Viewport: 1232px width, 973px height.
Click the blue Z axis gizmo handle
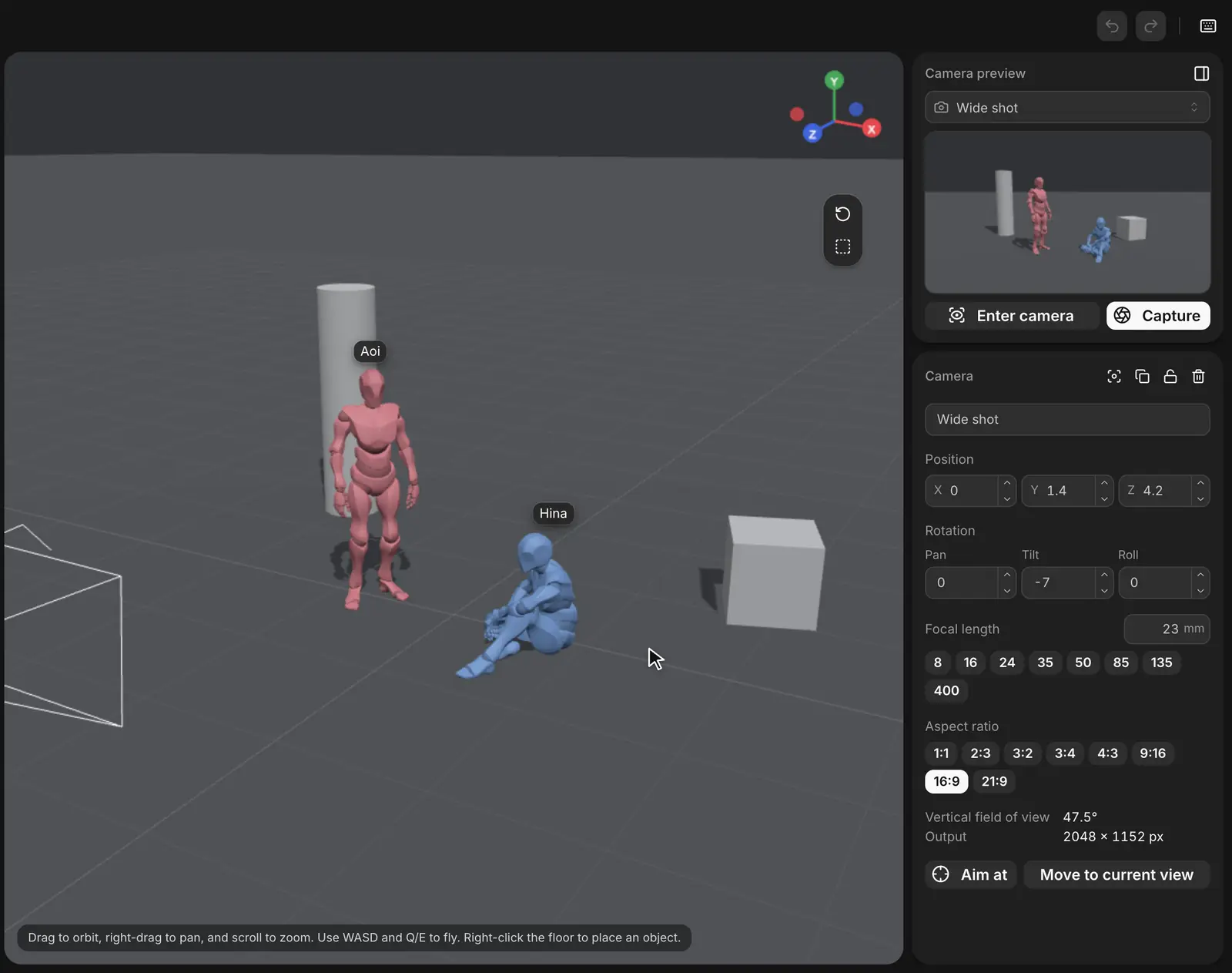click(812, 134)
